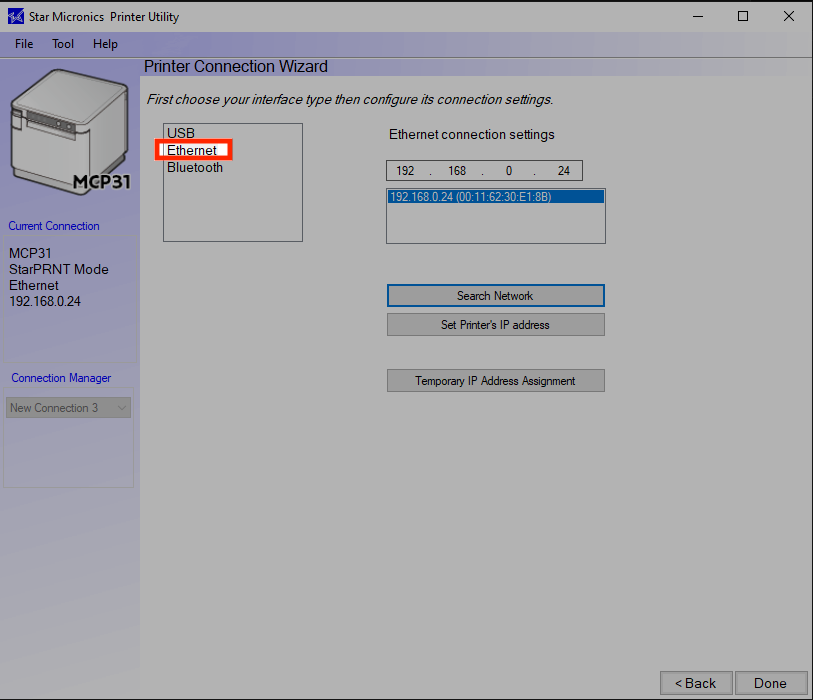Click the Search Network button
The image size is (813, 700).
coord(495,295)
